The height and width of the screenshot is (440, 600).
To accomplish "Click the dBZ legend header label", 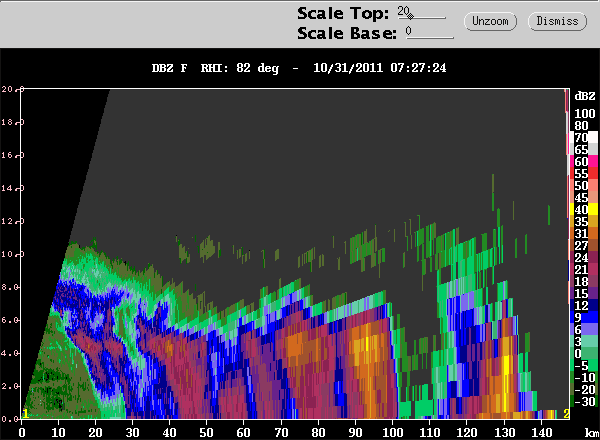I will [583, 95].
